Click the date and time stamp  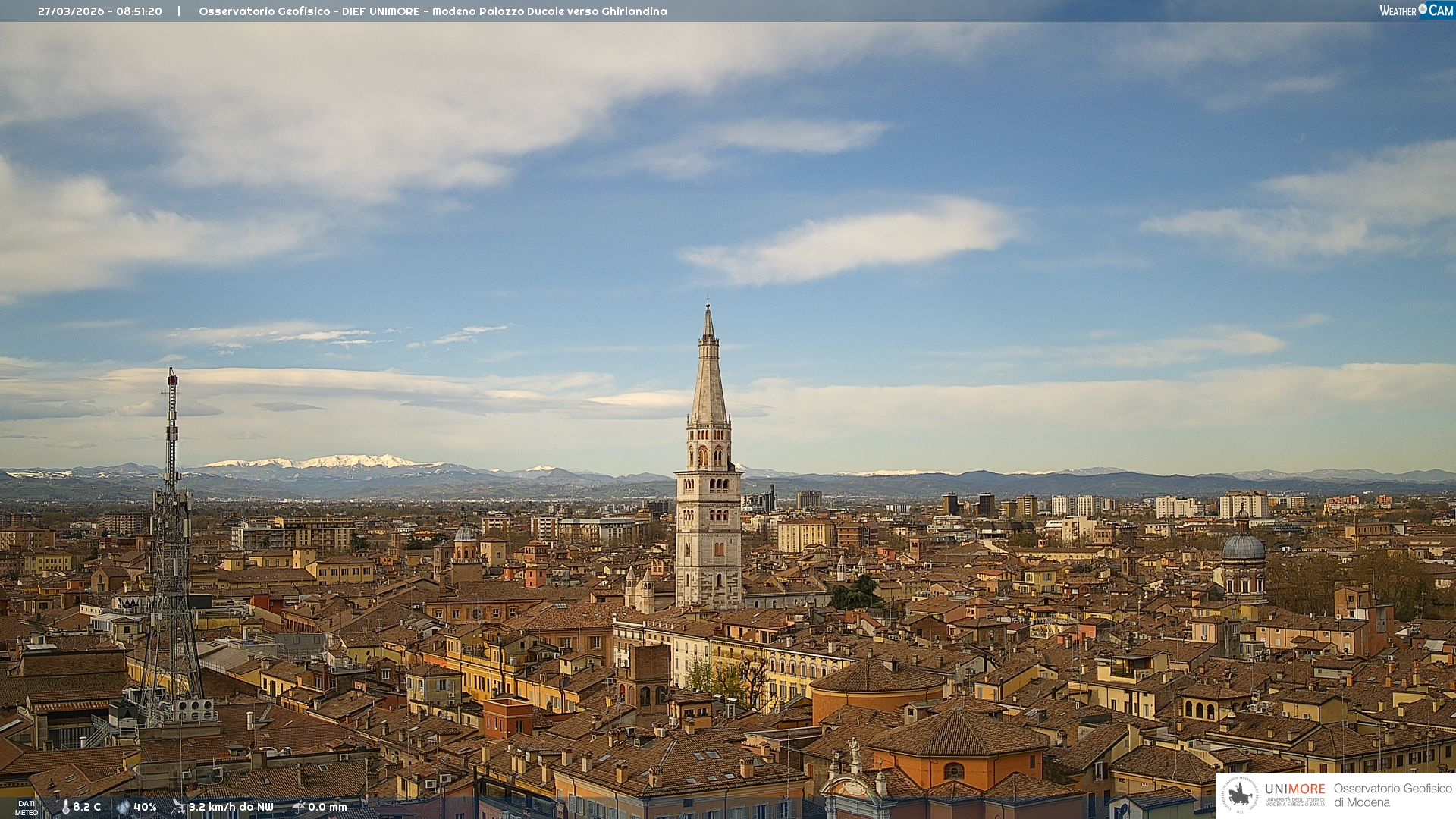click(x=99, y=11)
